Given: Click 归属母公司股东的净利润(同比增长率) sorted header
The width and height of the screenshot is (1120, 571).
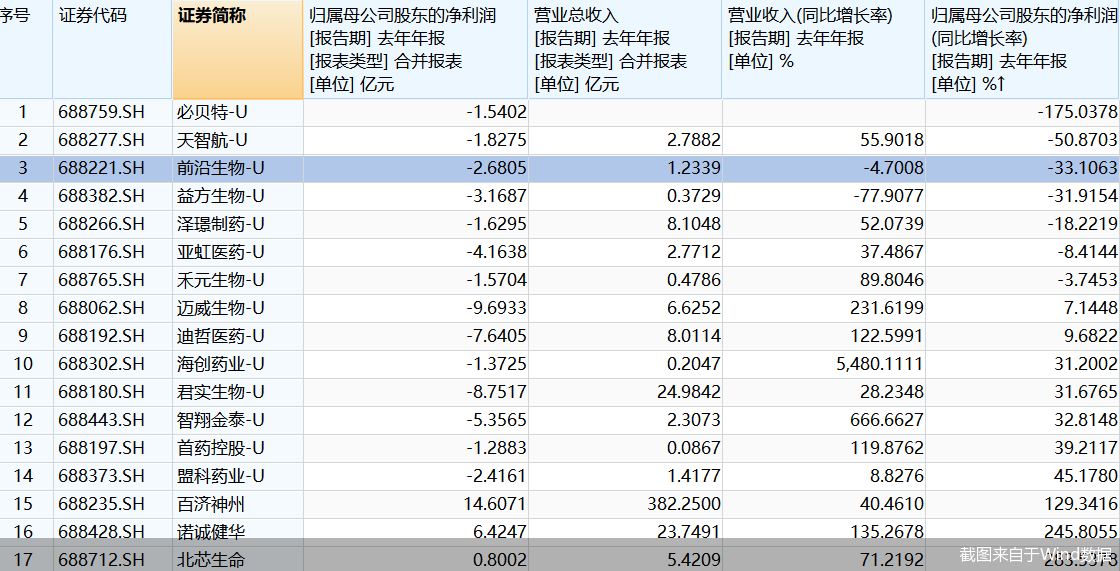Looking at the screenshot, I should (1023, 50).
